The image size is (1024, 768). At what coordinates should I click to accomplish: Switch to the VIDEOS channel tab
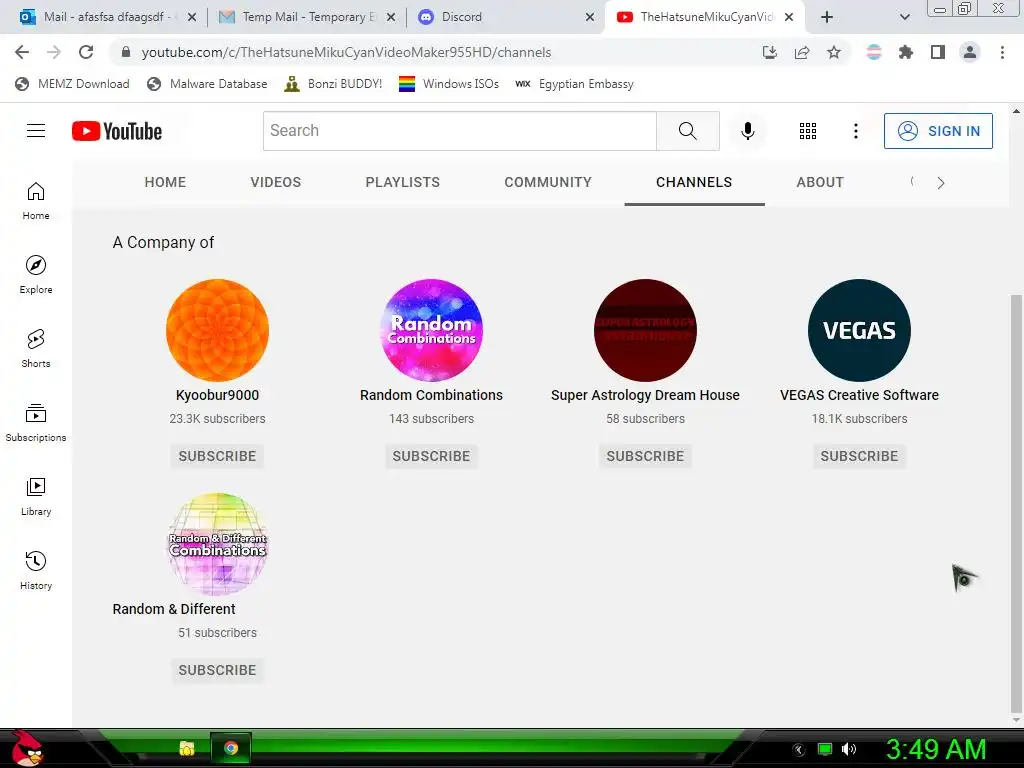coord(276,182)
